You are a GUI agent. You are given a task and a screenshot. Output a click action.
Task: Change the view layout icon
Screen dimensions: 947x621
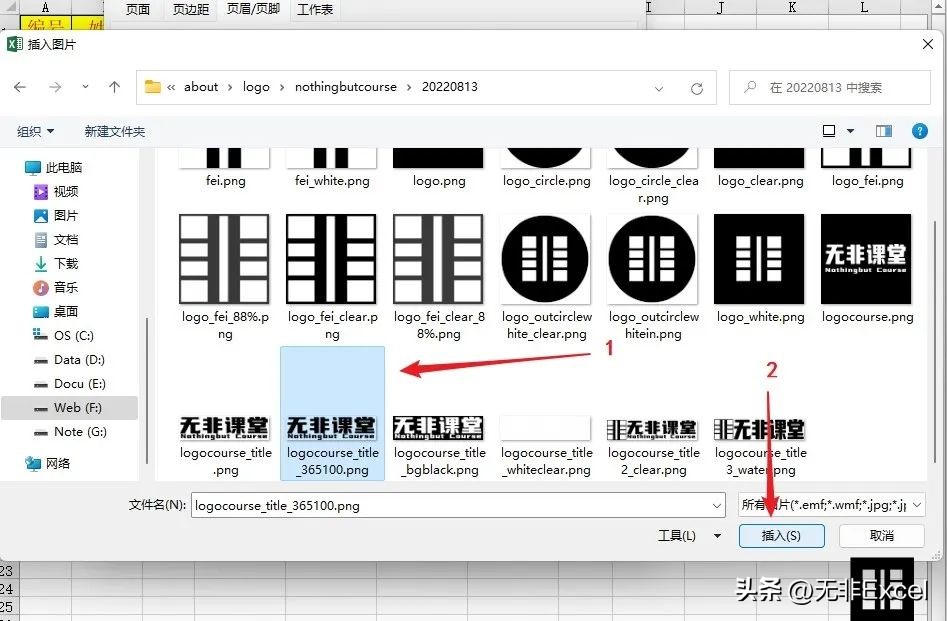pyautogui.click(x=829, y=130)
